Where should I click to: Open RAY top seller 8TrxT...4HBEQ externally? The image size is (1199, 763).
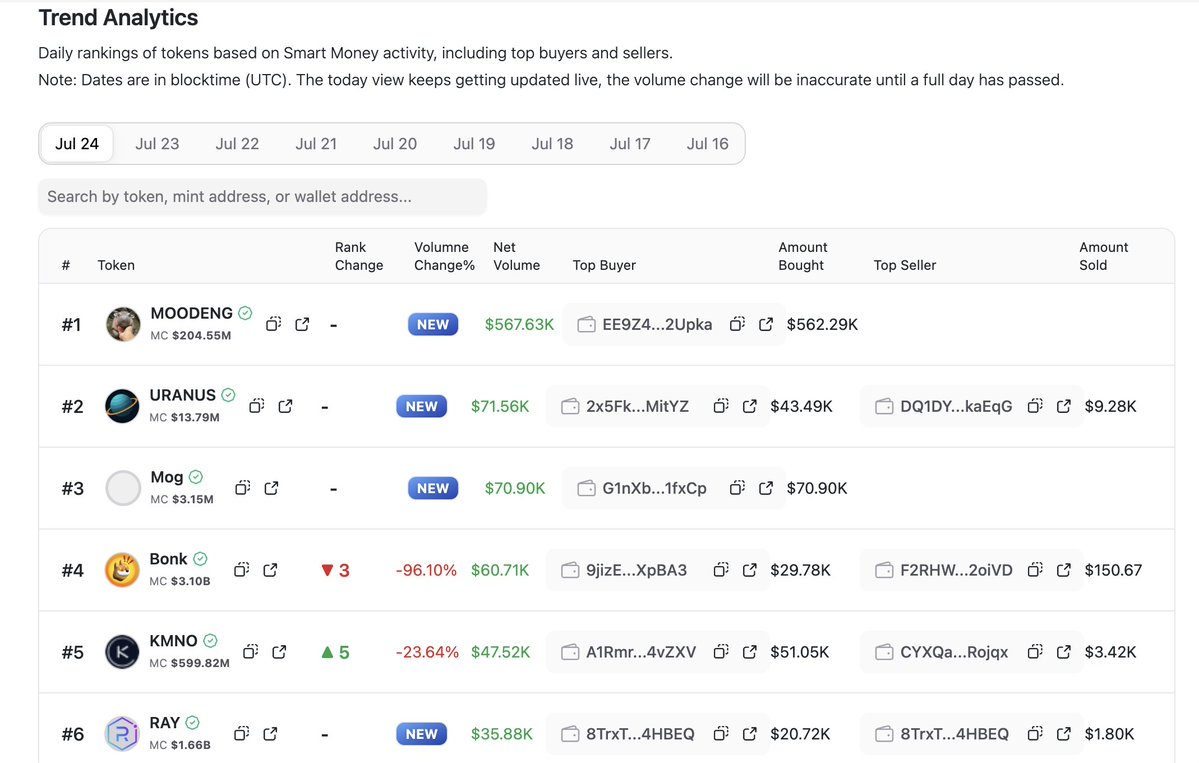[1064, 733]
